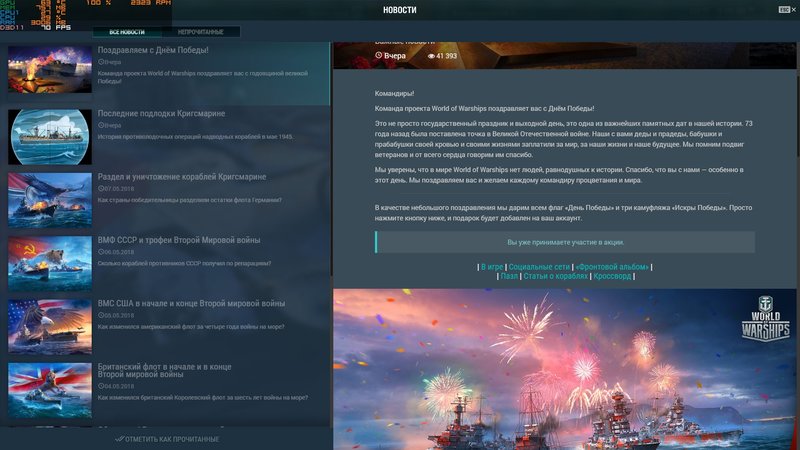Click summary Как страны-победительницы разделили остатки флота
The height and width of the screenshot is (450, 800).
[189, 200]
